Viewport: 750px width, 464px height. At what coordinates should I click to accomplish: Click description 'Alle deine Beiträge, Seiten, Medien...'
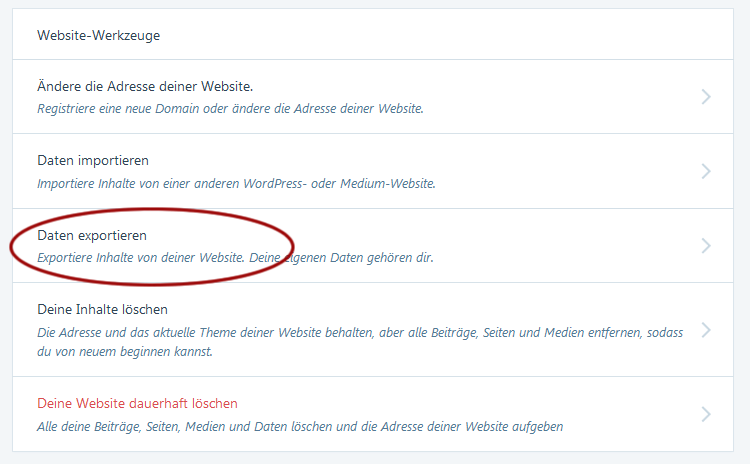(x=300, y=426)
